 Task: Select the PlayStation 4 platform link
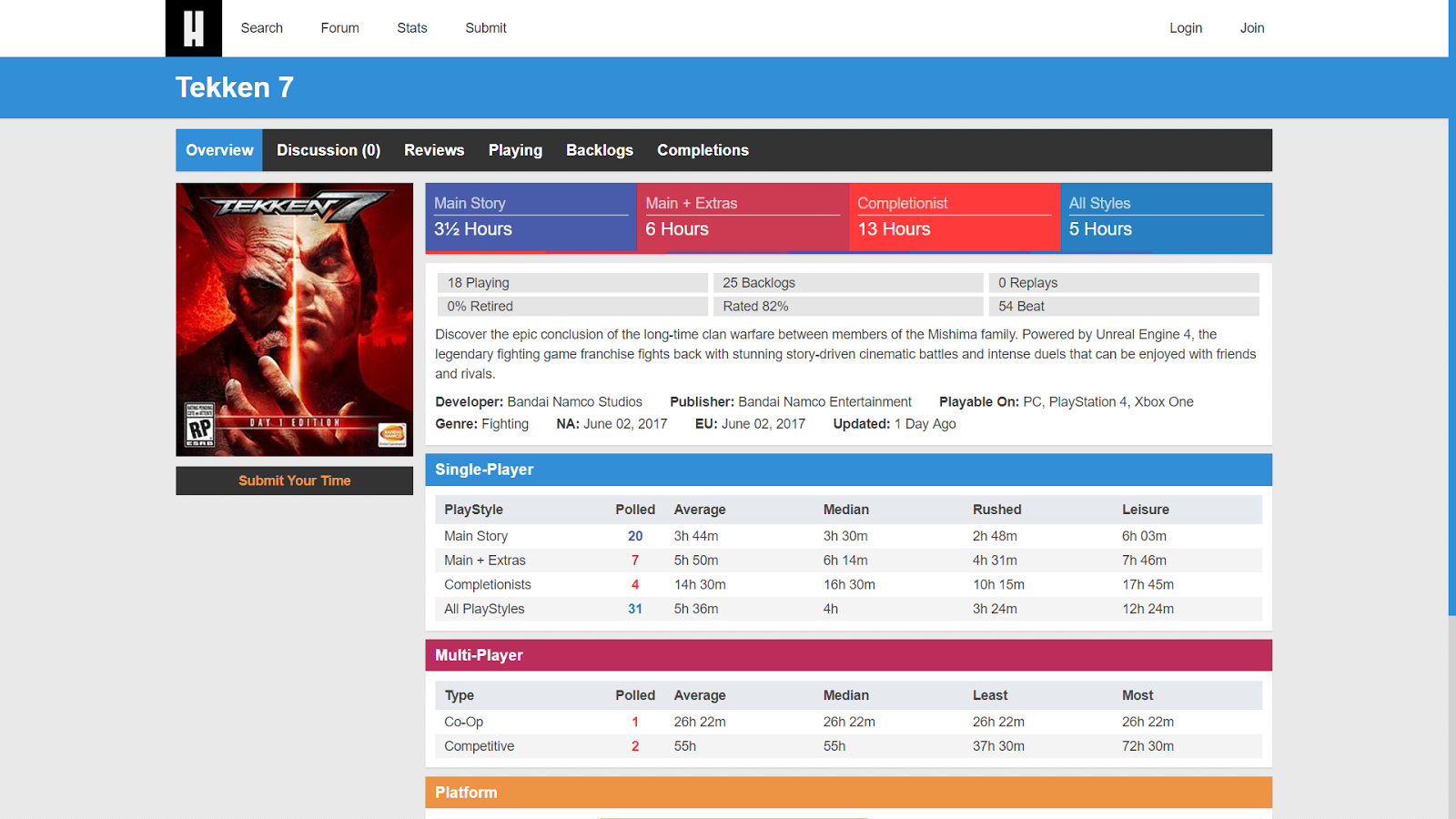1088,401
